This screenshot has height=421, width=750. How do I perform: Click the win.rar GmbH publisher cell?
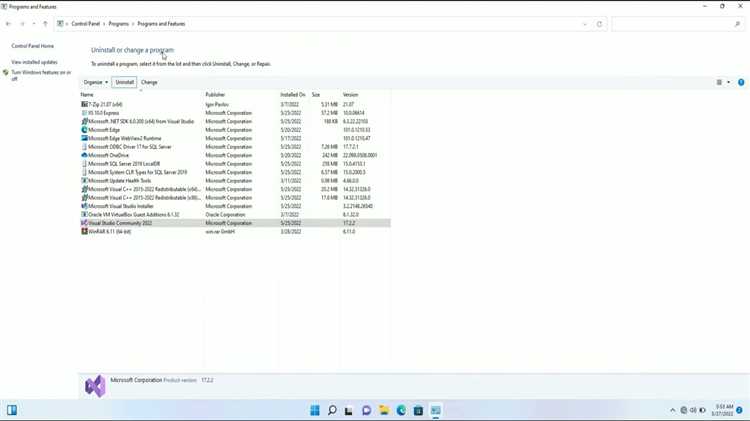(x=220, y=232)
